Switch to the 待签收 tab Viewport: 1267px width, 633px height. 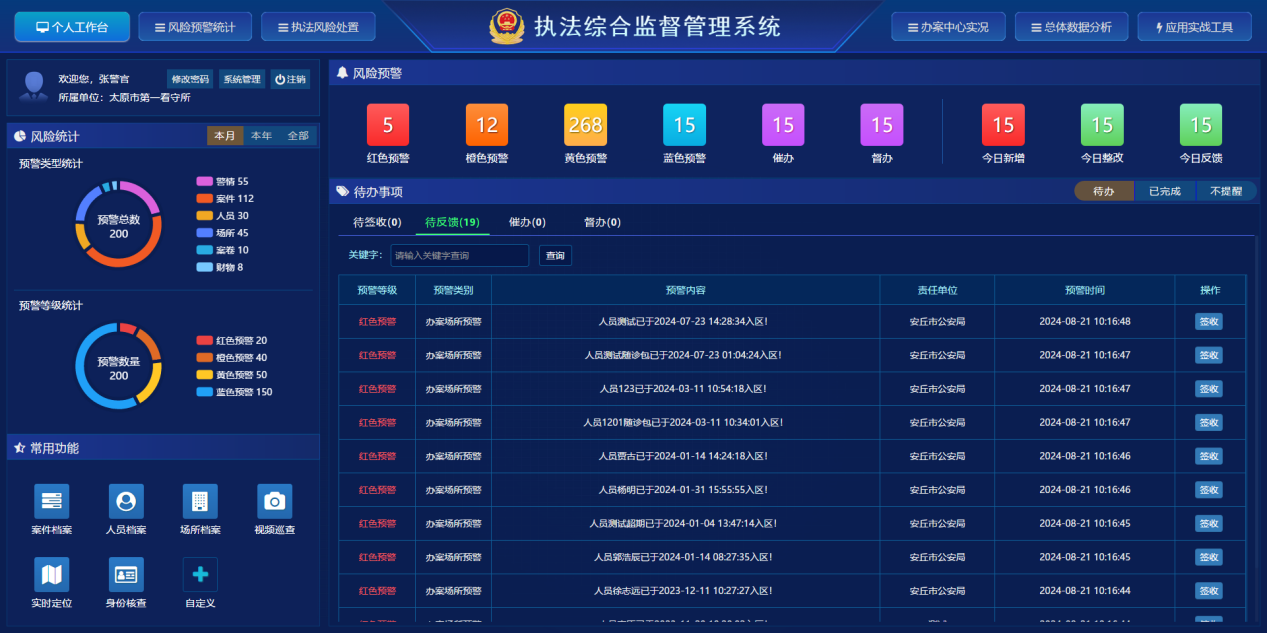point(377,222)
